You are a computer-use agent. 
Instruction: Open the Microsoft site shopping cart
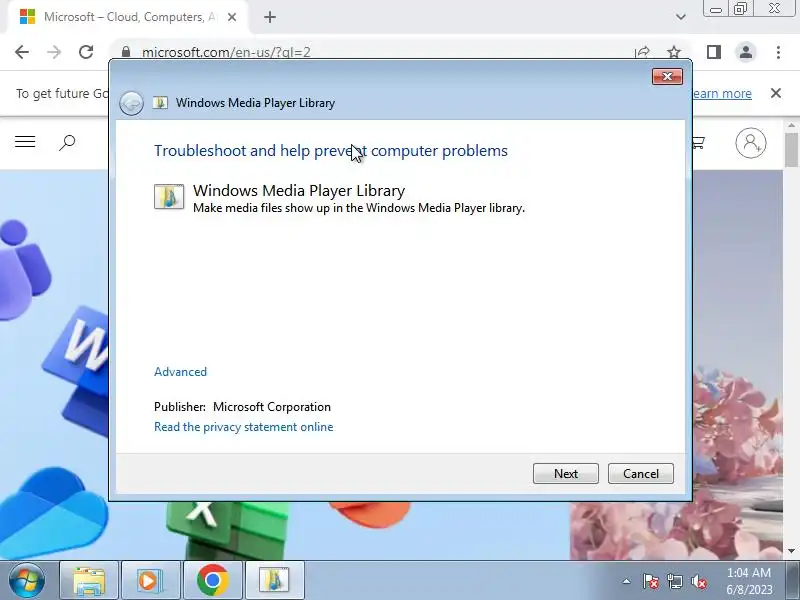coord(698,142)
